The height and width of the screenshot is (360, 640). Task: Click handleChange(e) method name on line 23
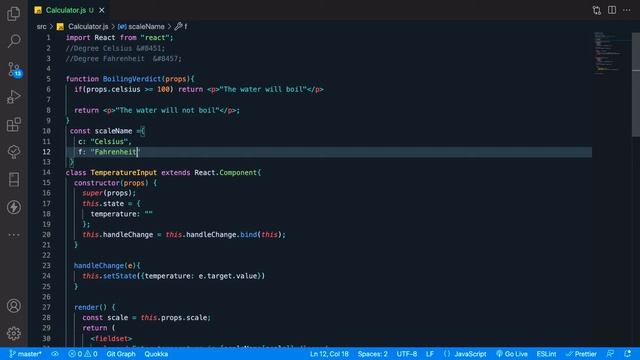click(104, 265)
